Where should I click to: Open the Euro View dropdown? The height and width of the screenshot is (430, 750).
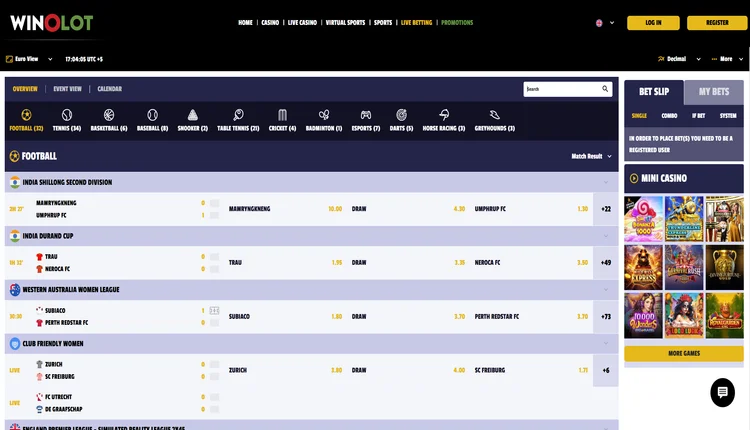(x=29, y=59)
